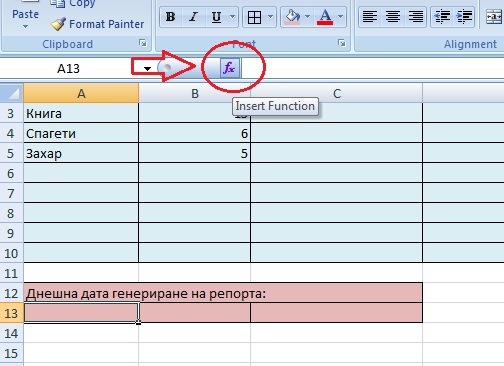Select pink cell C13
Screen dimensions: 504x366
coord(337,313)
